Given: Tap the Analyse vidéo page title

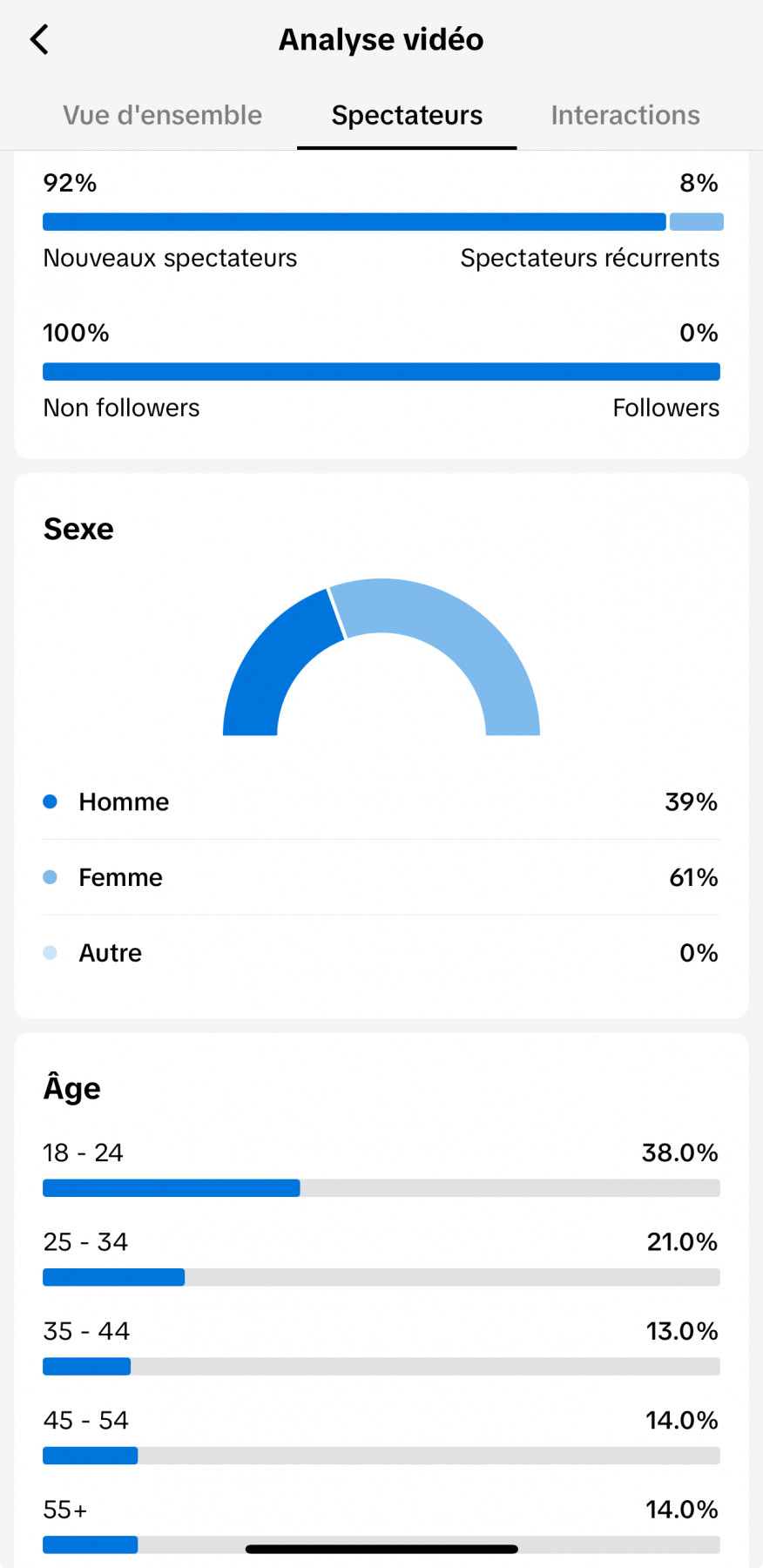Looking at the screenshot, I should coord(381,40).
